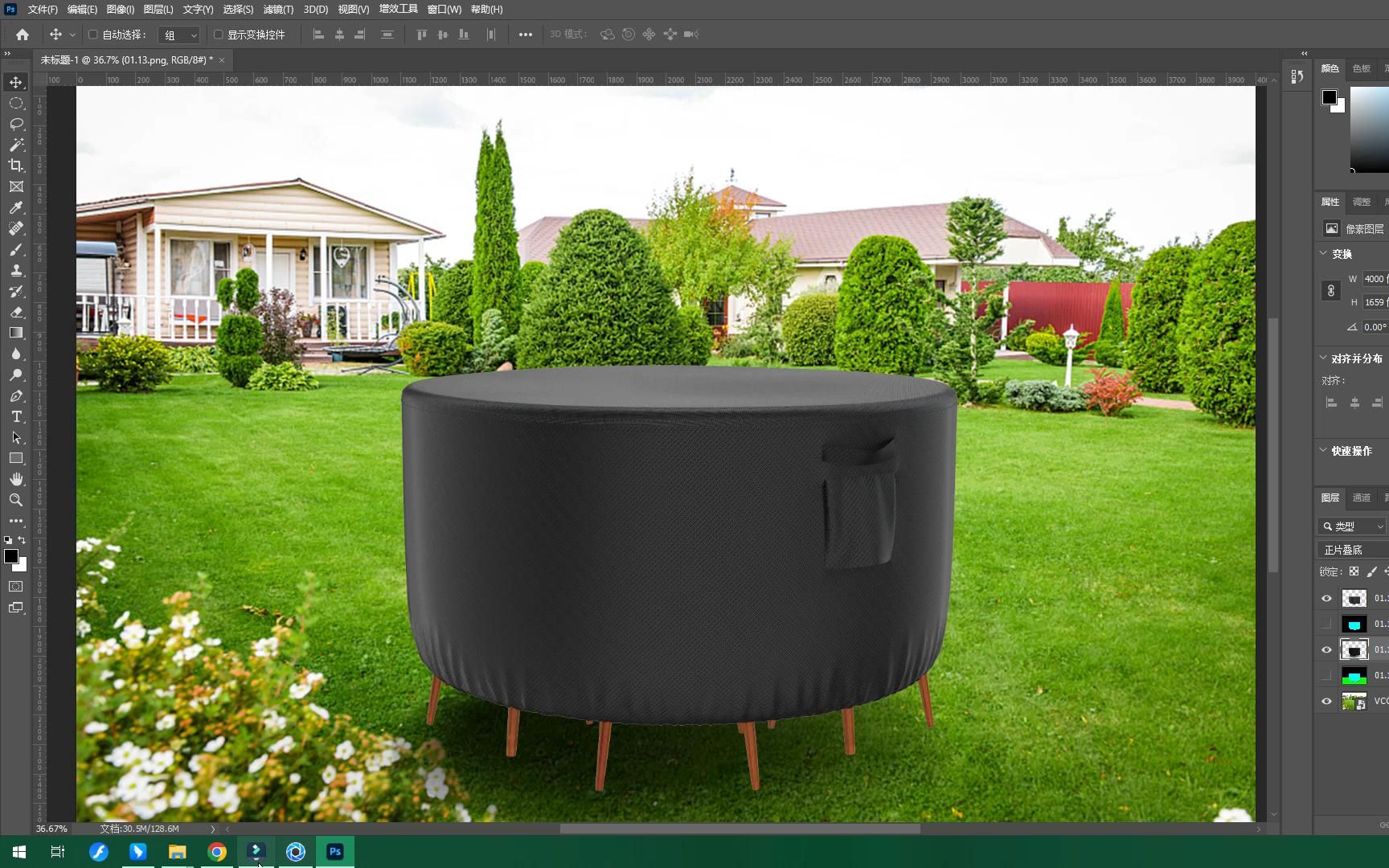Collapse the 快速操作 section

(1323, 450)
